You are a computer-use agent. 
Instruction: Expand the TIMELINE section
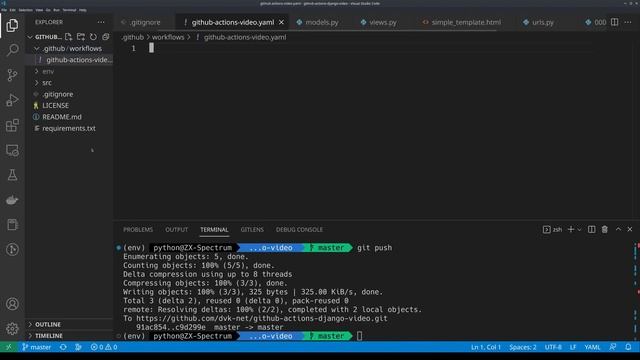69,336
